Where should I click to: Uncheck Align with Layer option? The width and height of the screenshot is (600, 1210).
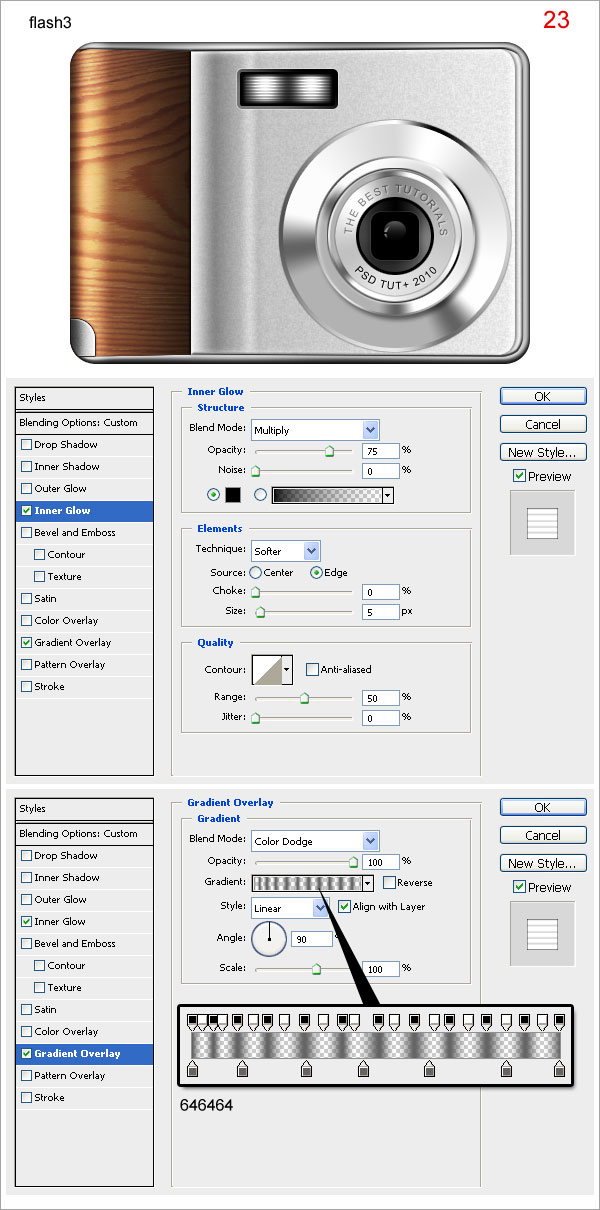(x=344, y=907)
